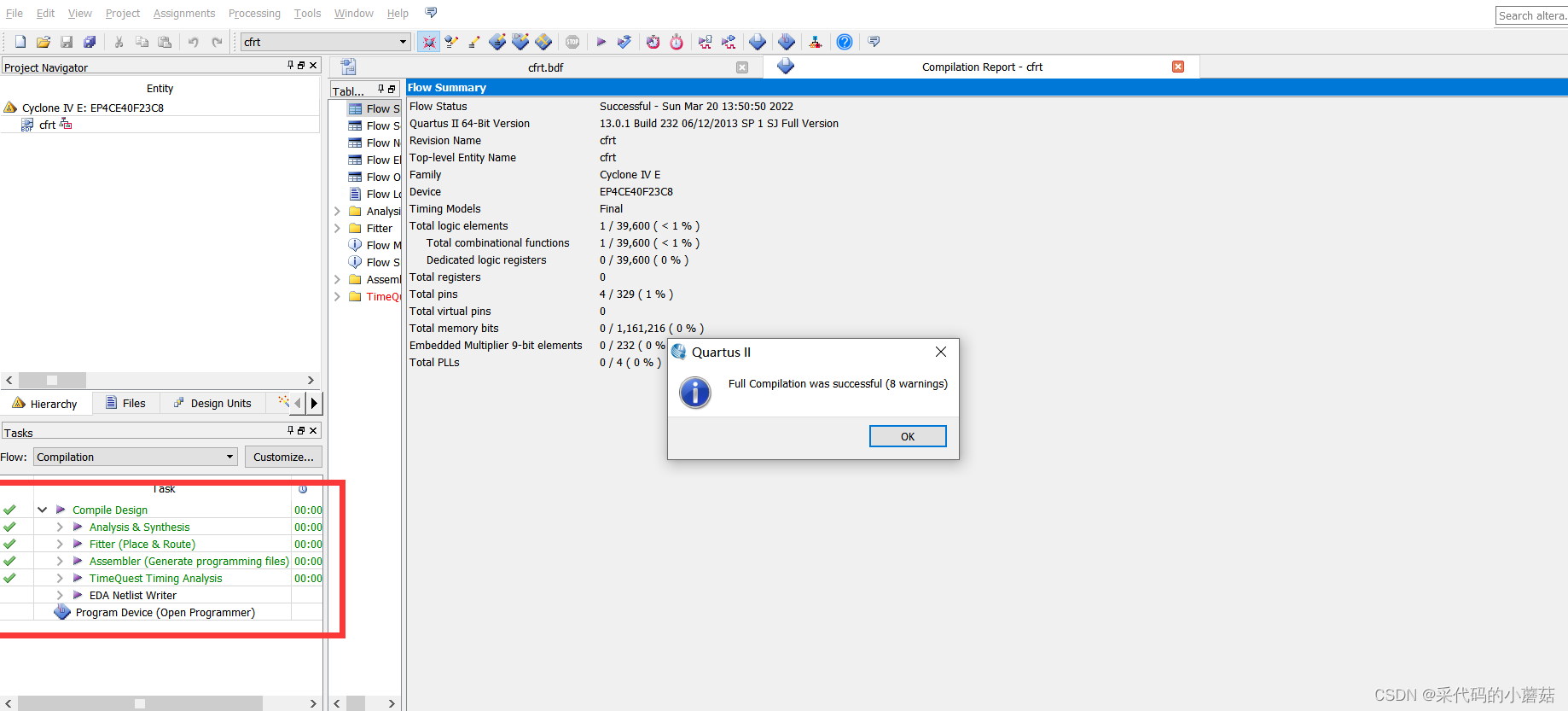Viewport: 1568px width, 711px height.
Task: Click the Open file folder icon
Action: pyautogui.click(x=44, y=42)
